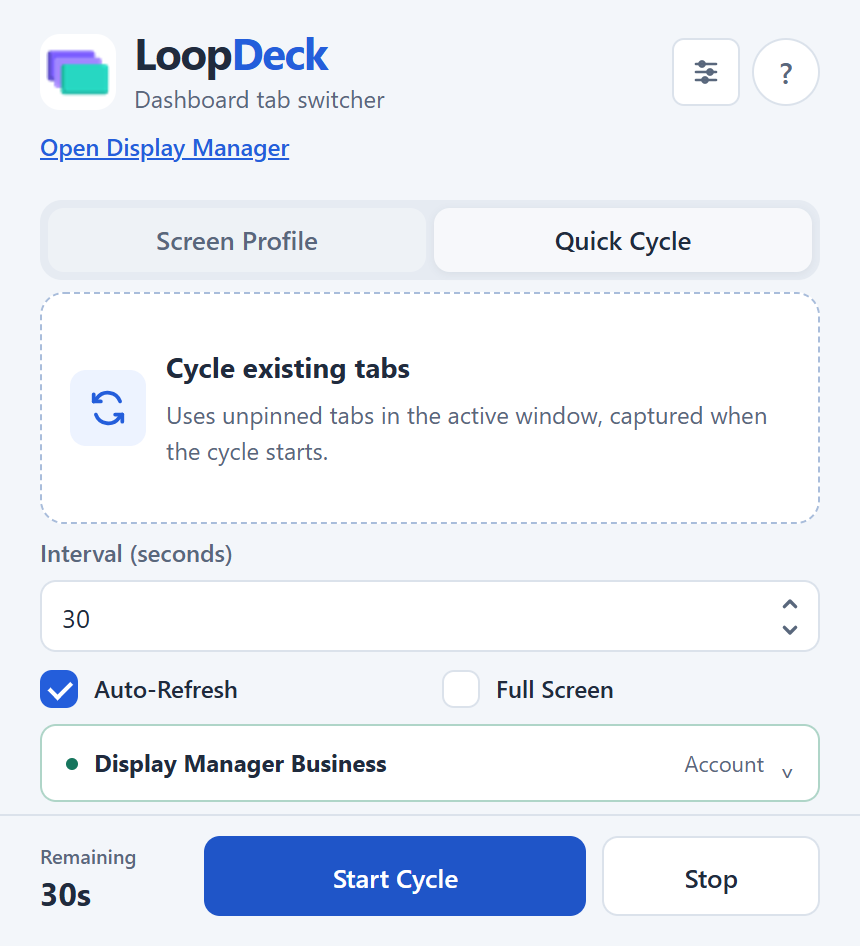The height and width of the screenshot is (946, 860).
Task: Disable the Auto-Refresh checkbox
Action: [x=59, y=689]
